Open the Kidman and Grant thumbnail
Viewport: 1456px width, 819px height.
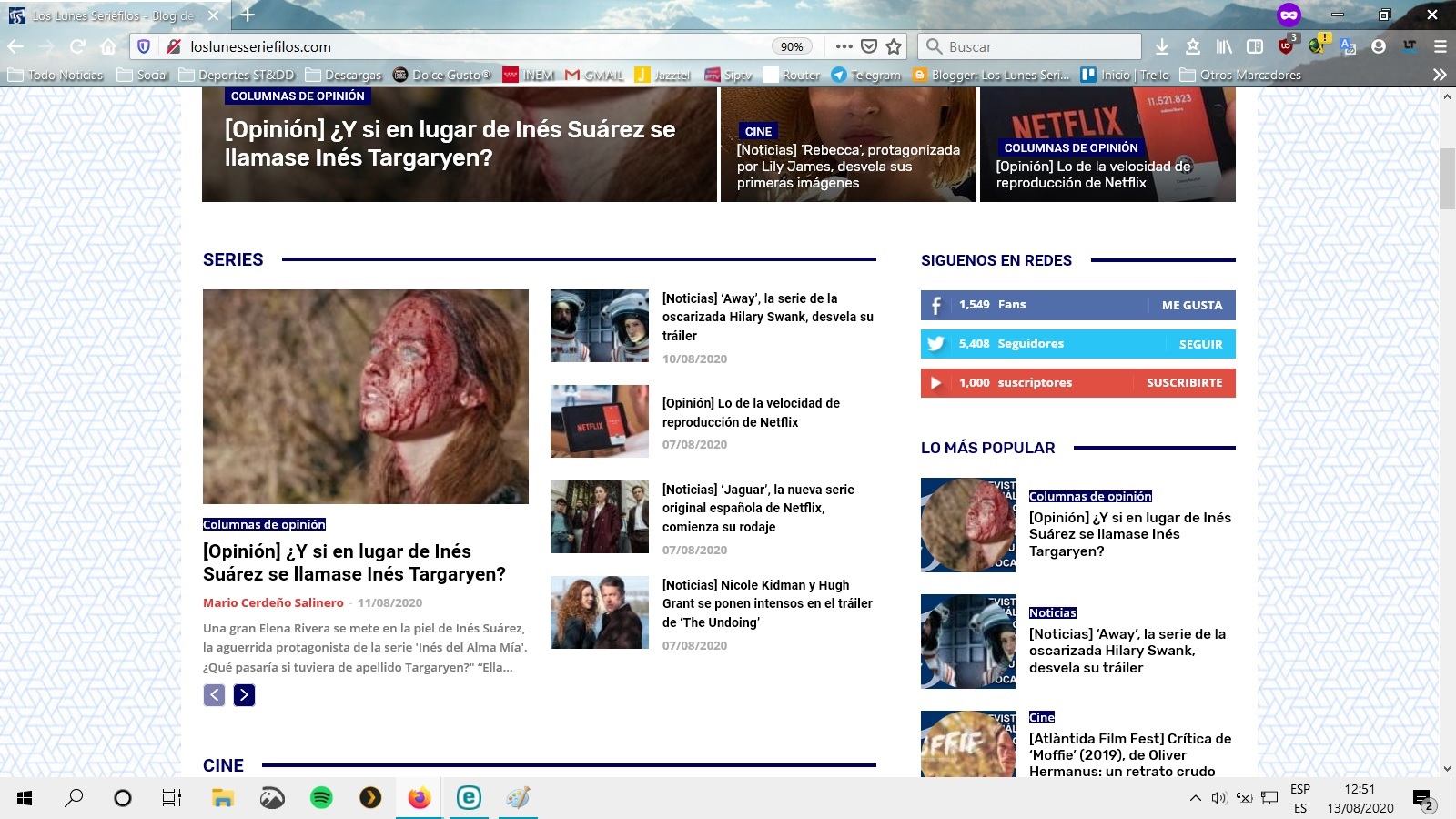coord(600,612)
